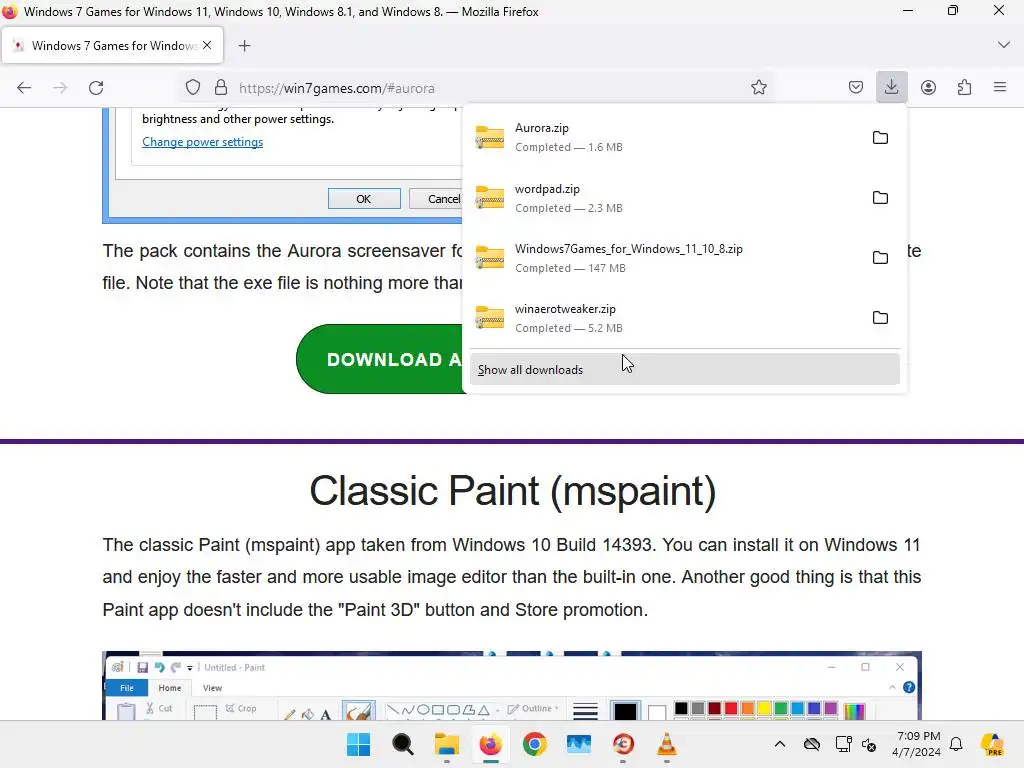The image size is (1024, 768).
Task: Show winaerotweaker.zip in its folder
Action: pos(880,317)
